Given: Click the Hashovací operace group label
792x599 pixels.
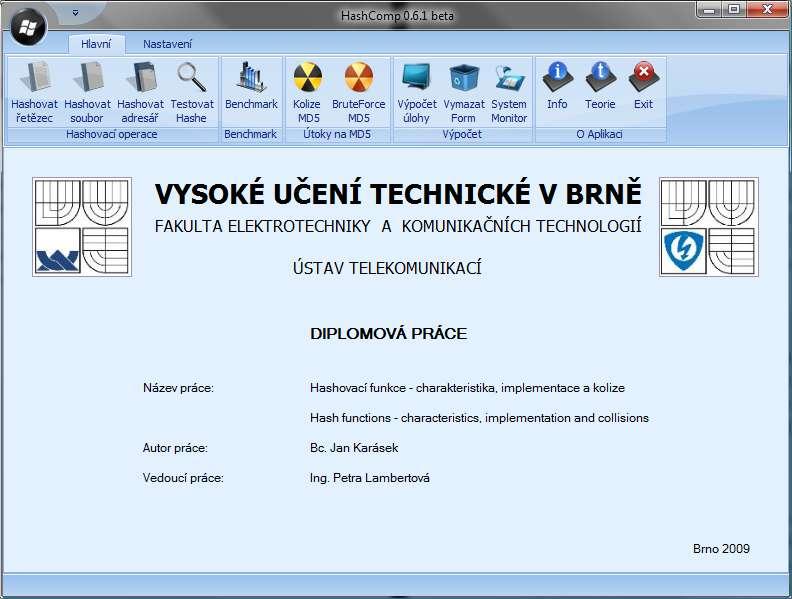Looking at the screenshot, I should [x=112, y=134].
